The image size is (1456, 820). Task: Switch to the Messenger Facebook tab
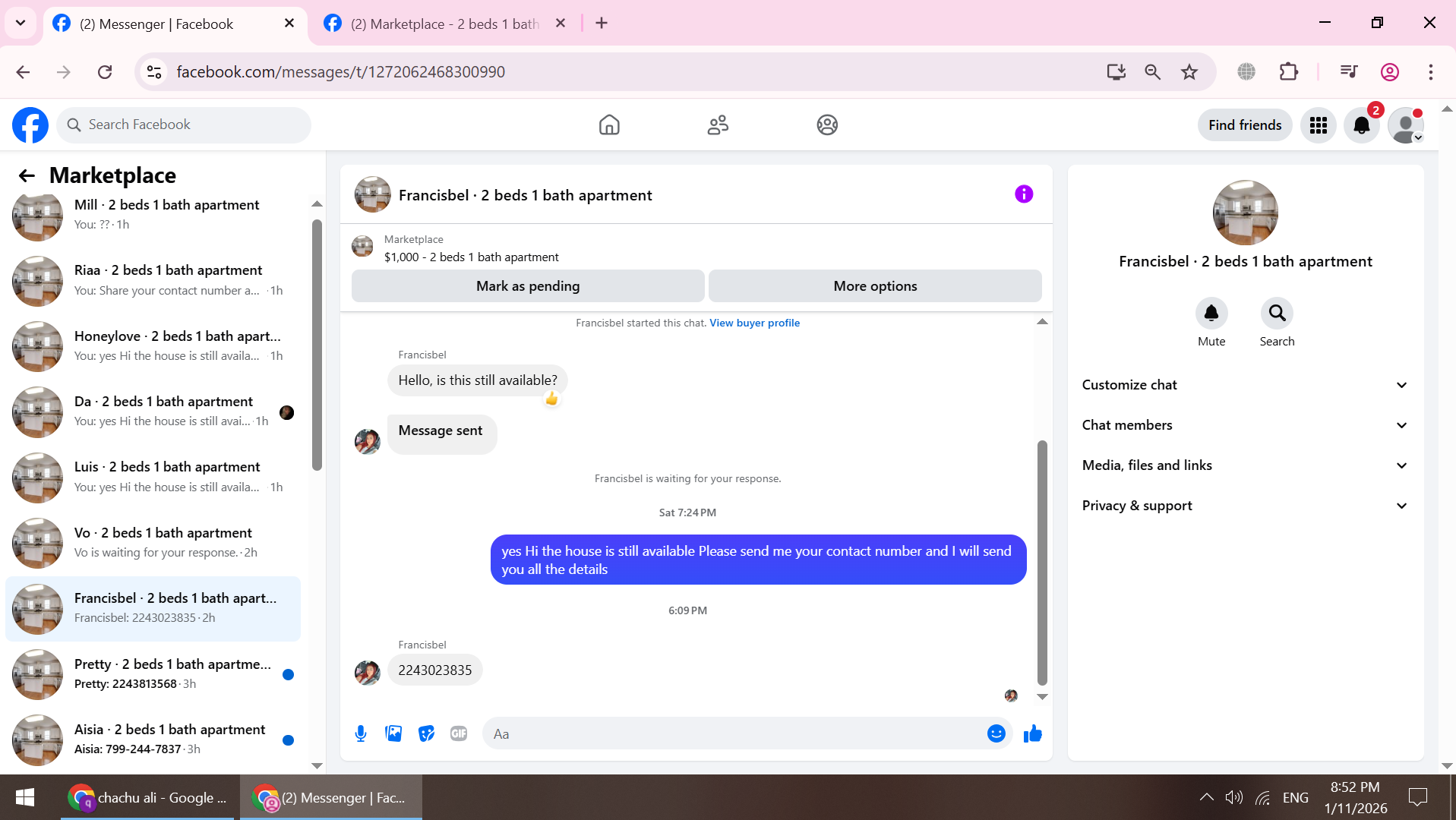(176, 24)
